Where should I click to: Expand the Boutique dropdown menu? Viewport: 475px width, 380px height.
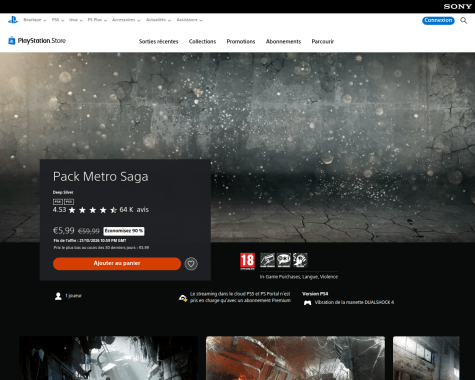click(x=35, y=20)
